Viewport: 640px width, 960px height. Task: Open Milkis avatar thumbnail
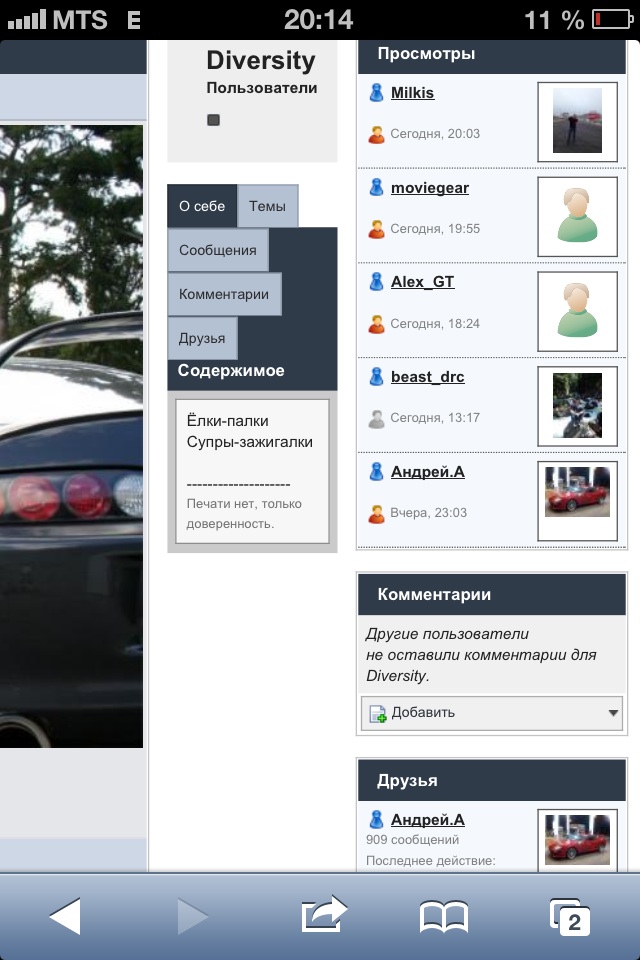pyautogui.click(x=577, y=121)
